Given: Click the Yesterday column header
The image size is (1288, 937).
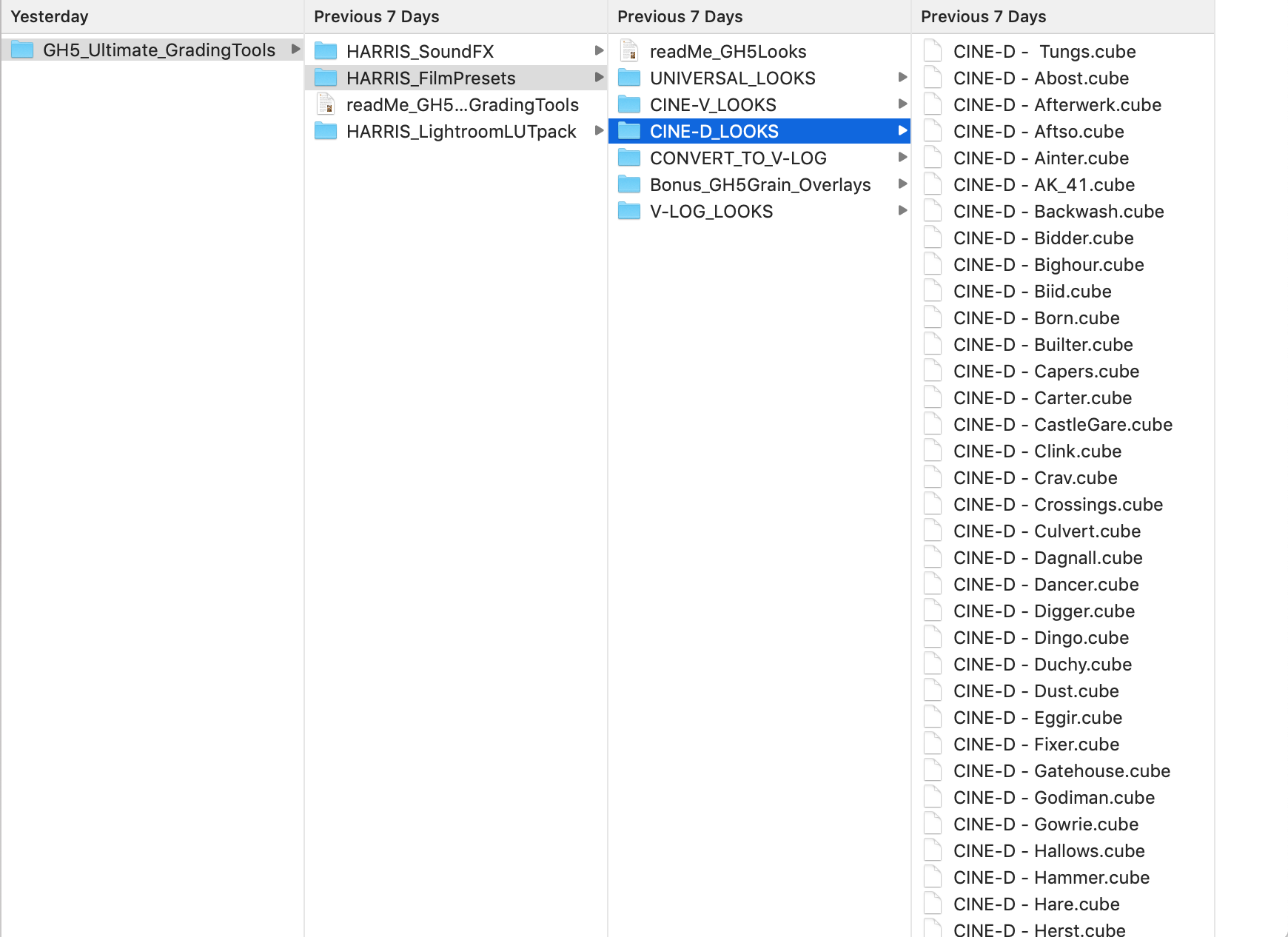Looking at the screenshot, I should click(x=152, y=16).
